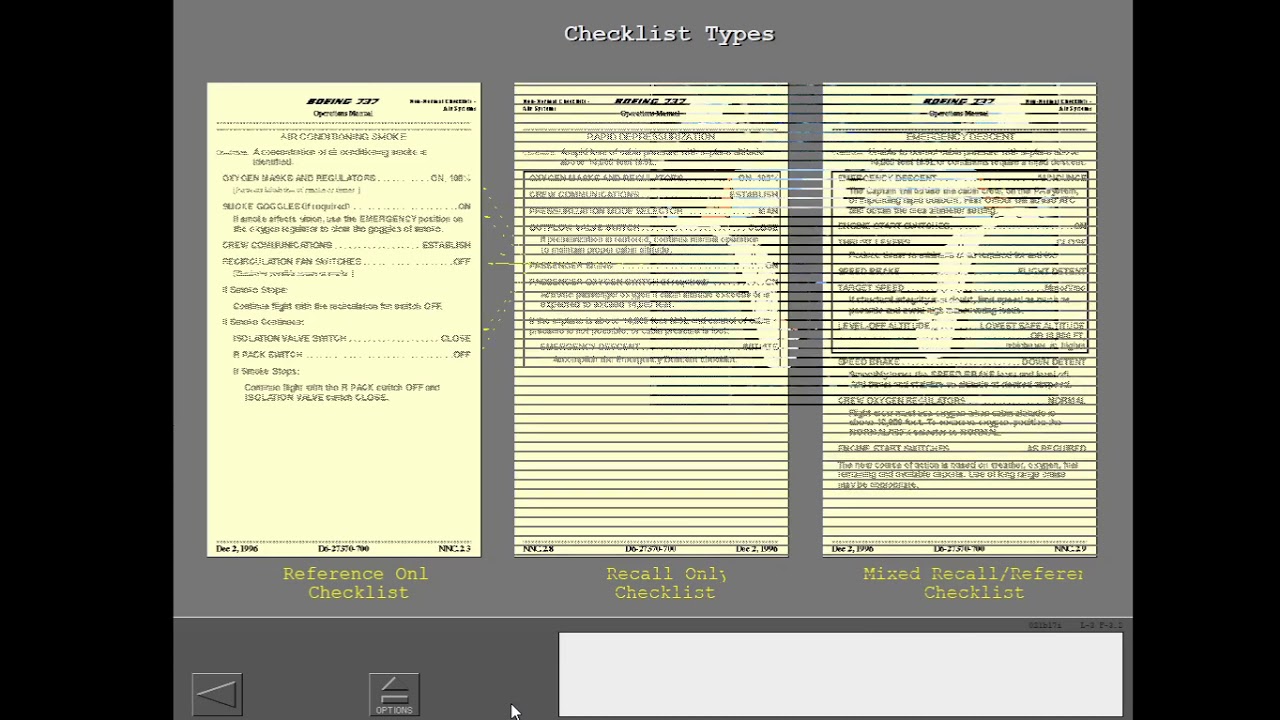The width and height of the screenshot is (1280, 720).
Task: Click the "NNC.2.3" page number
Action: (x=454, y=549)
